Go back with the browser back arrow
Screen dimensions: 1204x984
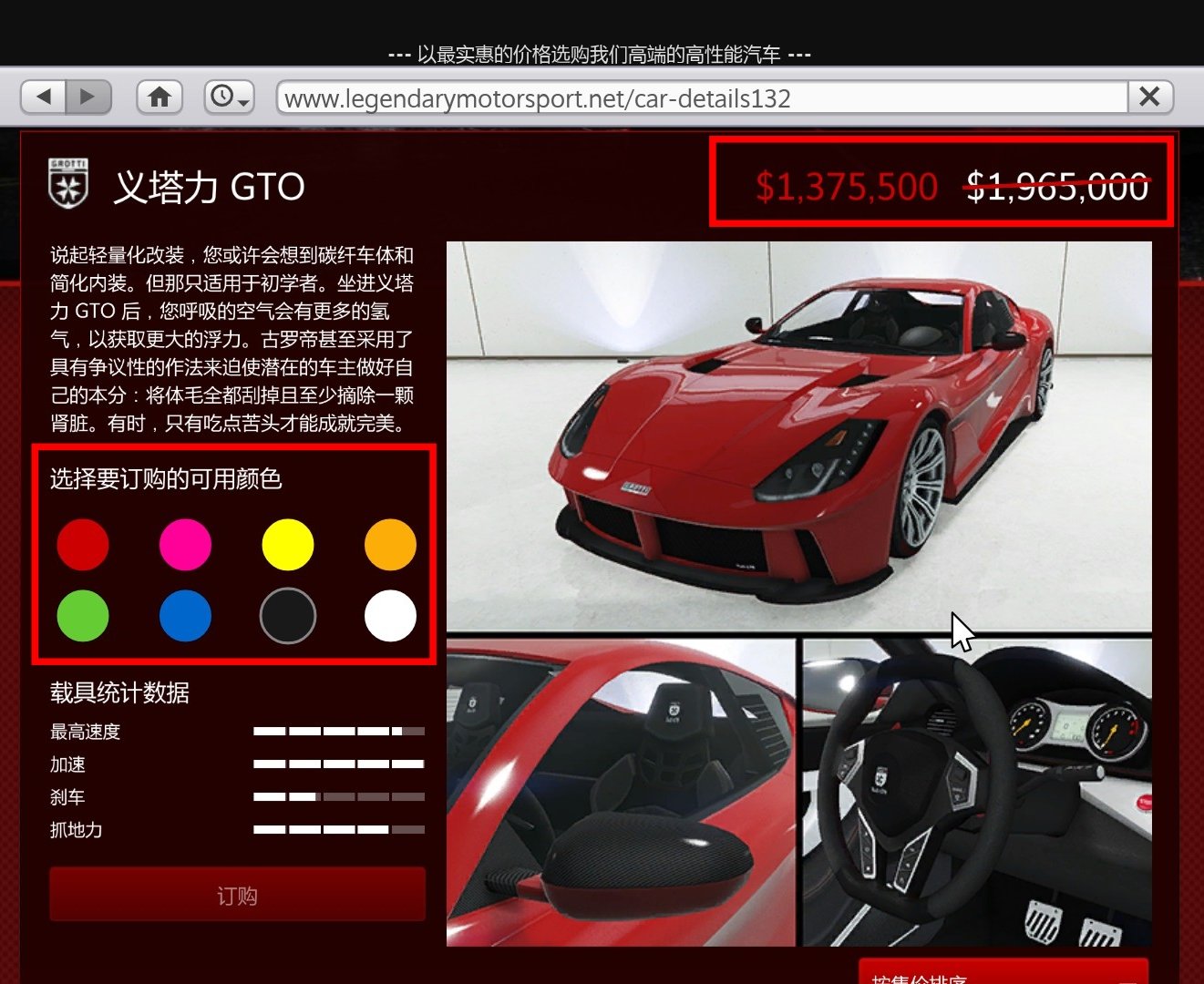[43, 97]
